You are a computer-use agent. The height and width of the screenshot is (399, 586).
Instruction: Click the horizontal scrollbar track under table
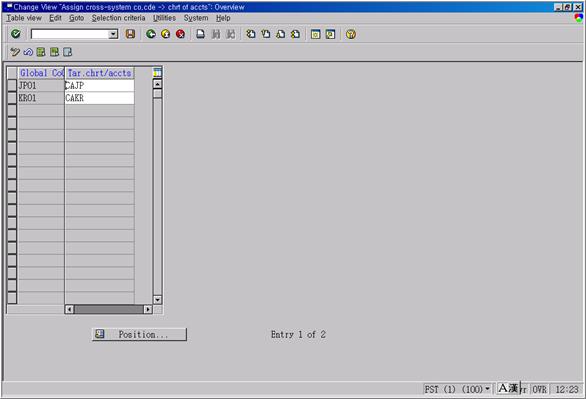click(x=108, y=309)
